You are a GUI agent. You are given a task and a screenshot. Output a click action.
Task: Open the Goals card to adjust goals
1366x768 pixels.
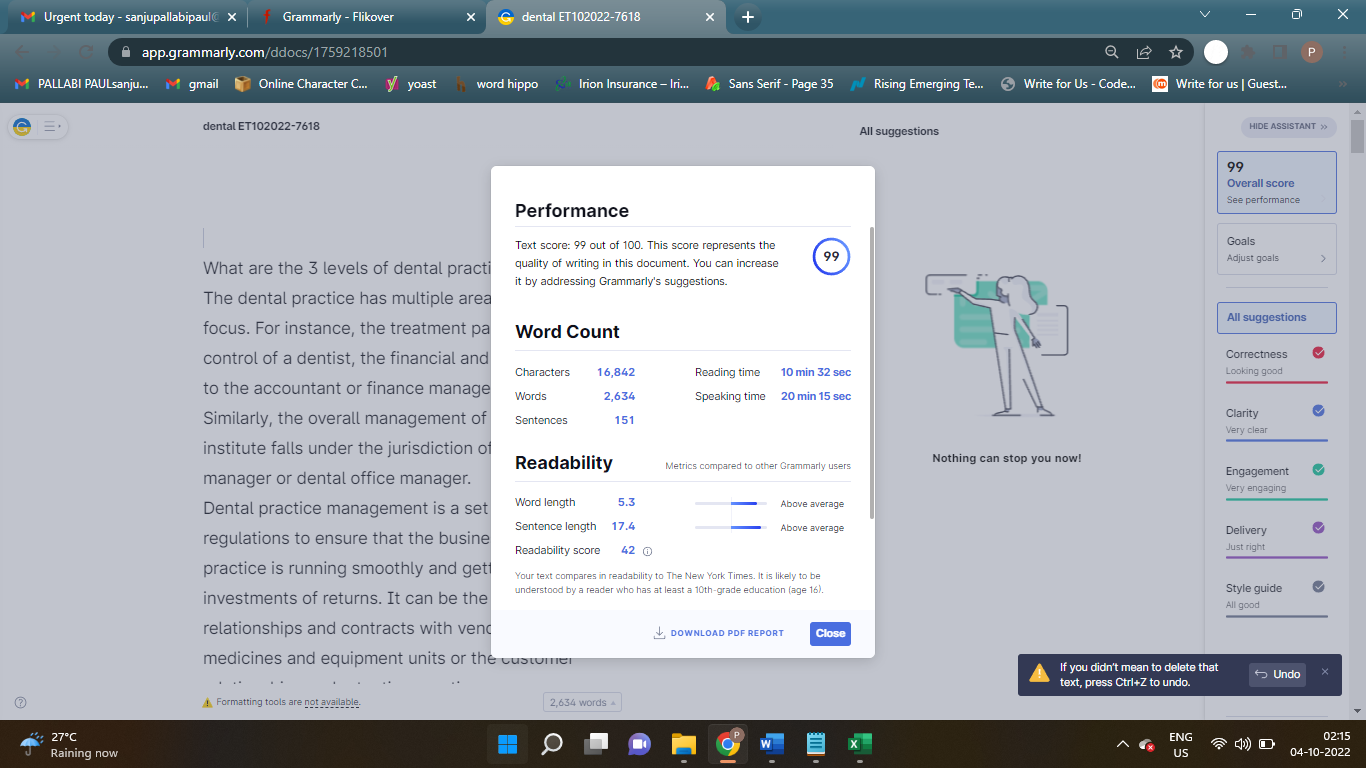(x=1276, y=249)
